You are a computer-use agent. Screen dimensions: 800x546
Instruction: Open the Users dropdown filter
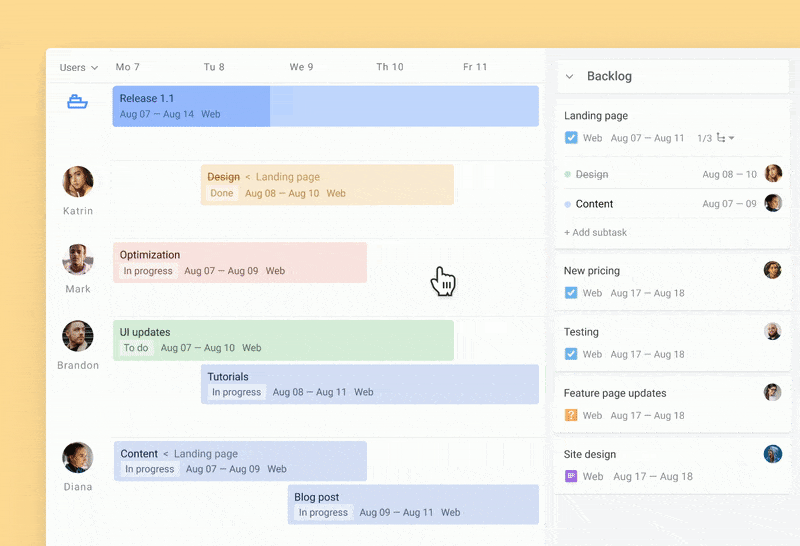(79, 68)
